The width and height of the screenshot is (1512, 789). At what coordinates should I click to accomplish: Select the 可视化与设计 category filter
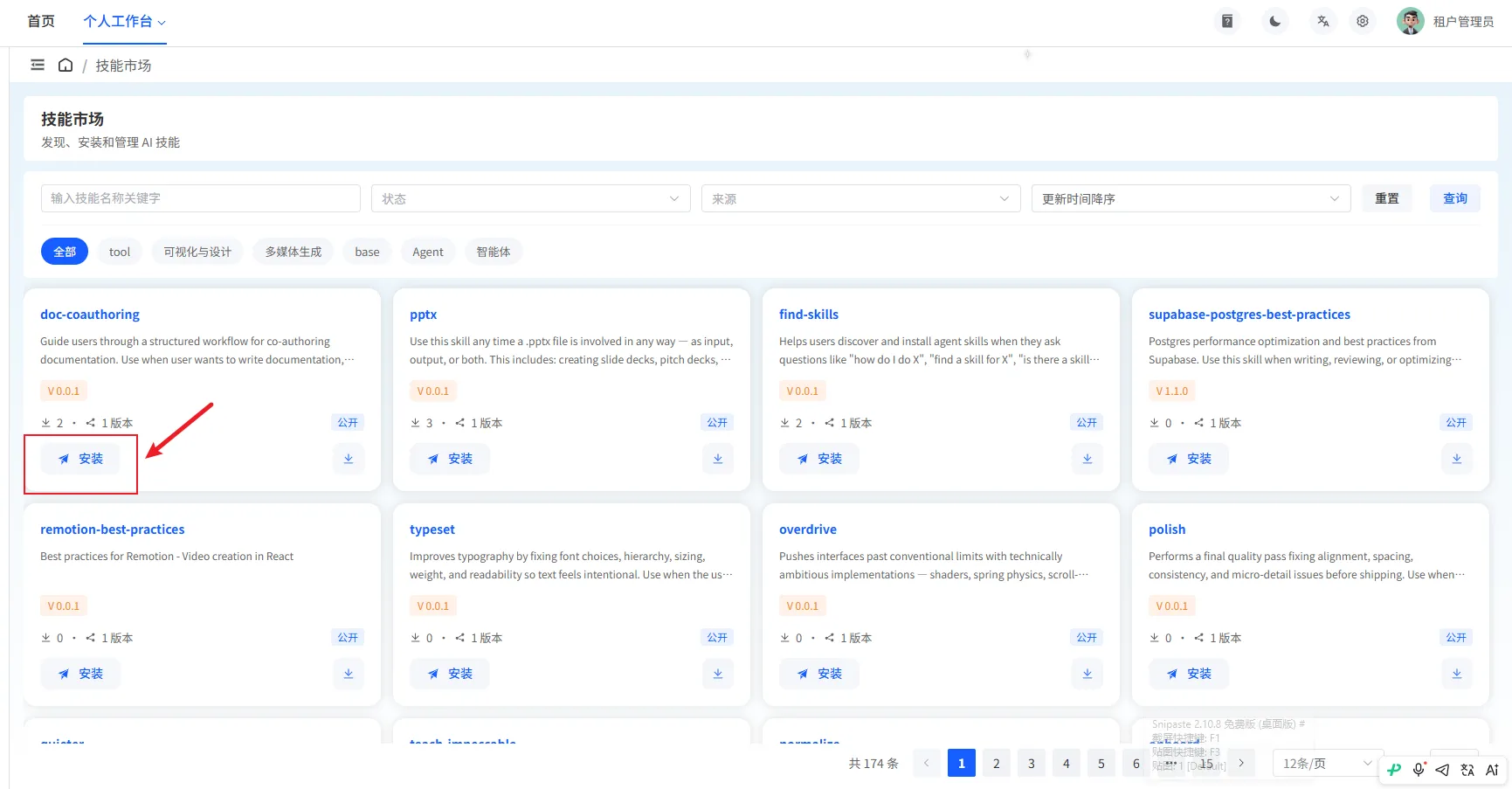tap(197, 252)
